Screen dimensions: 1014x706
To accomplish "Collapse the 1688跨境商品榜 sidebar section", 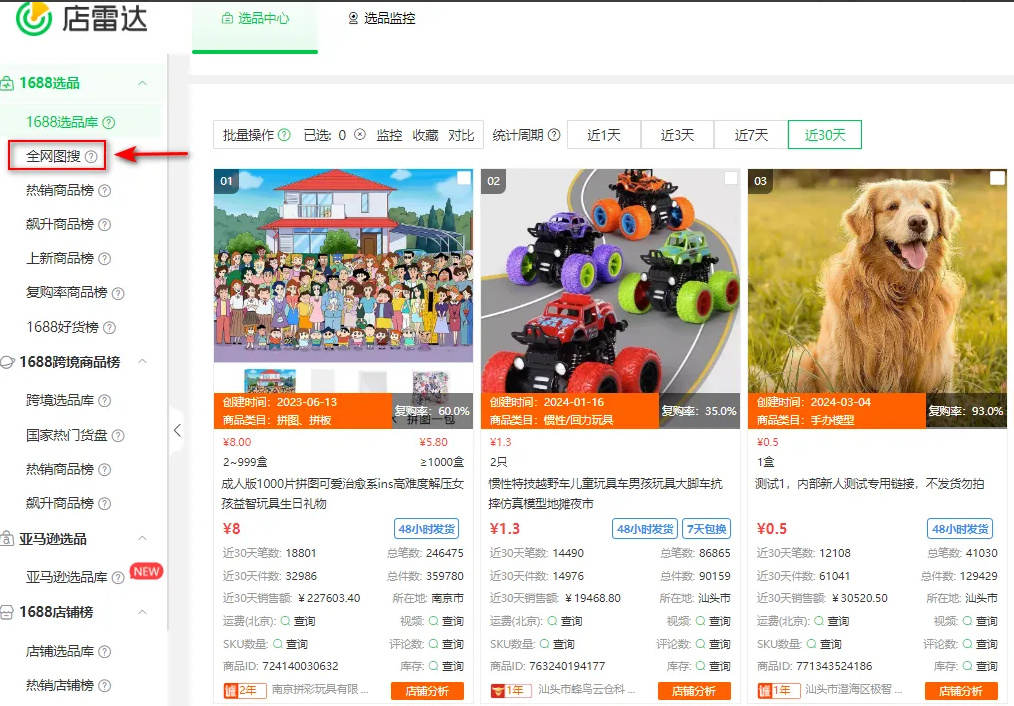I will pyautogui.click(x=142, y=361).
